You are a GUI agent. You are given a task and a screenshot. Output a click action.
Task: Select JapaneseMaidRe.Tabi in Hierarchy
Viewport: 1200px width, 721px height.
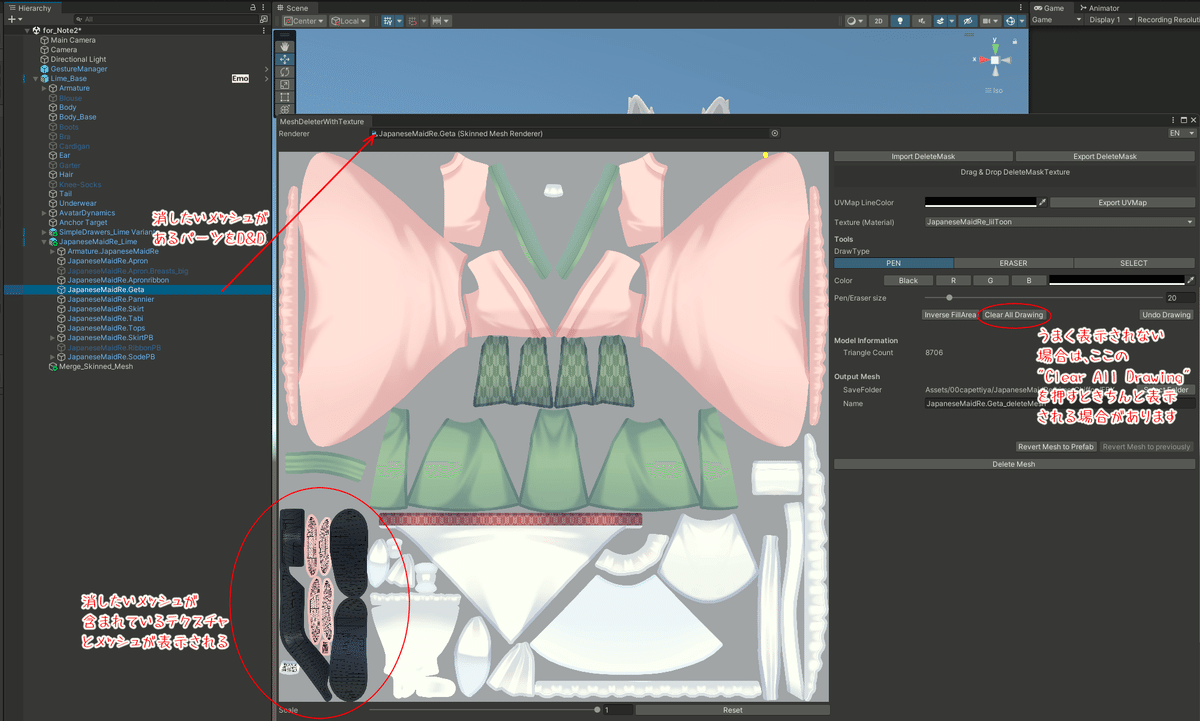pos(105,319)
